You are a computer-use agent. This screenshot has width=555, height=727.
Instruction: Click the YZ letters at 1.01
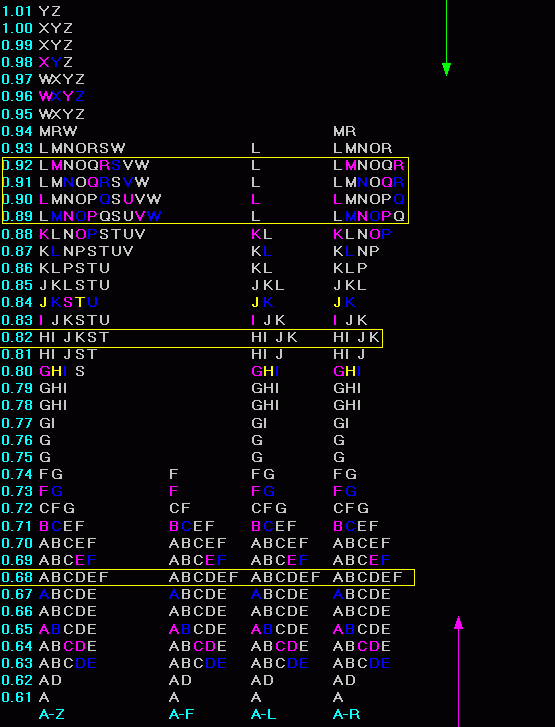point(50,11)
